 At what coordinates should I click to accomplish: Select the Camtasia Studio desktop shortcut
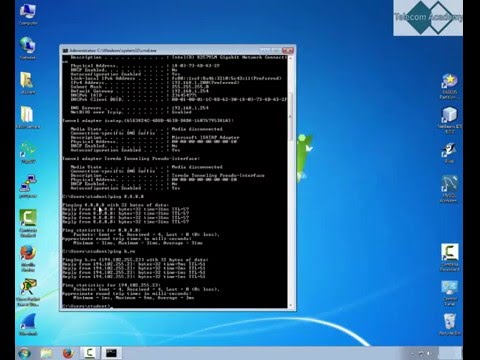(28, 223)
